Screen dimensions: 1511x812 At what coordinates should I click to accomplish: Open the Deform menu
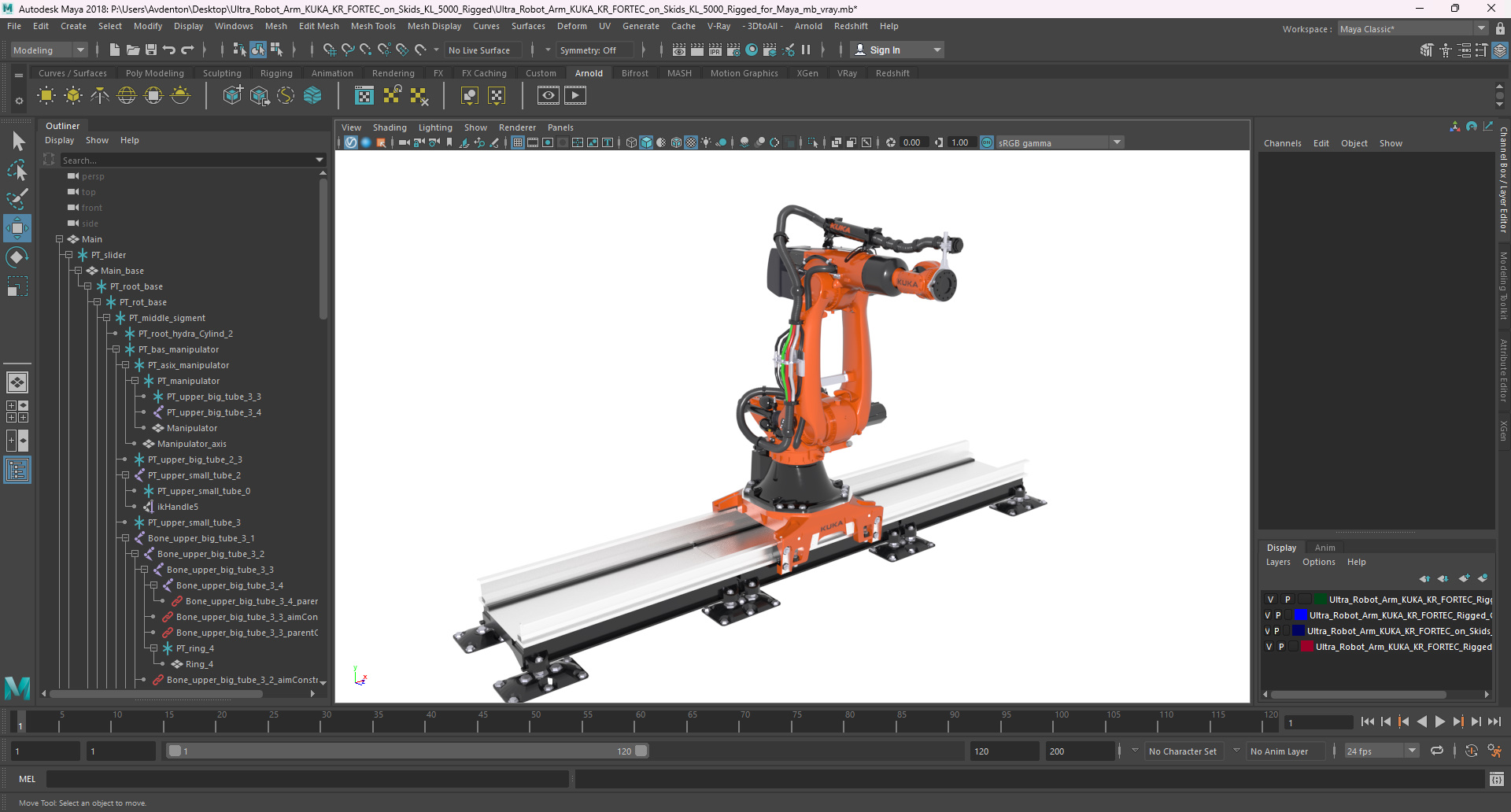572,26
